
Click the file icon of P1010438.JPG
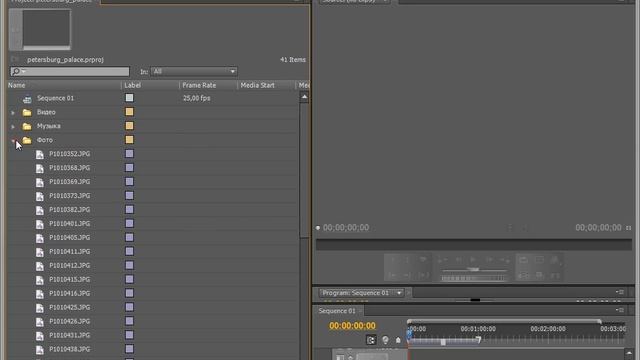40,350
